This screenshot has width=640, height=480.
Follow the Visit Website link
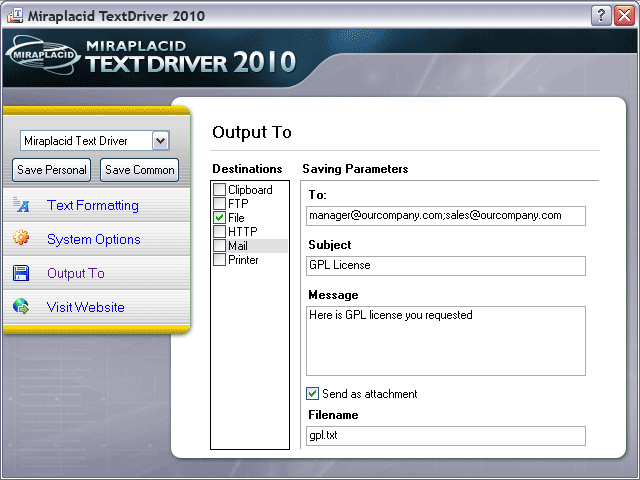pos(85,307)
